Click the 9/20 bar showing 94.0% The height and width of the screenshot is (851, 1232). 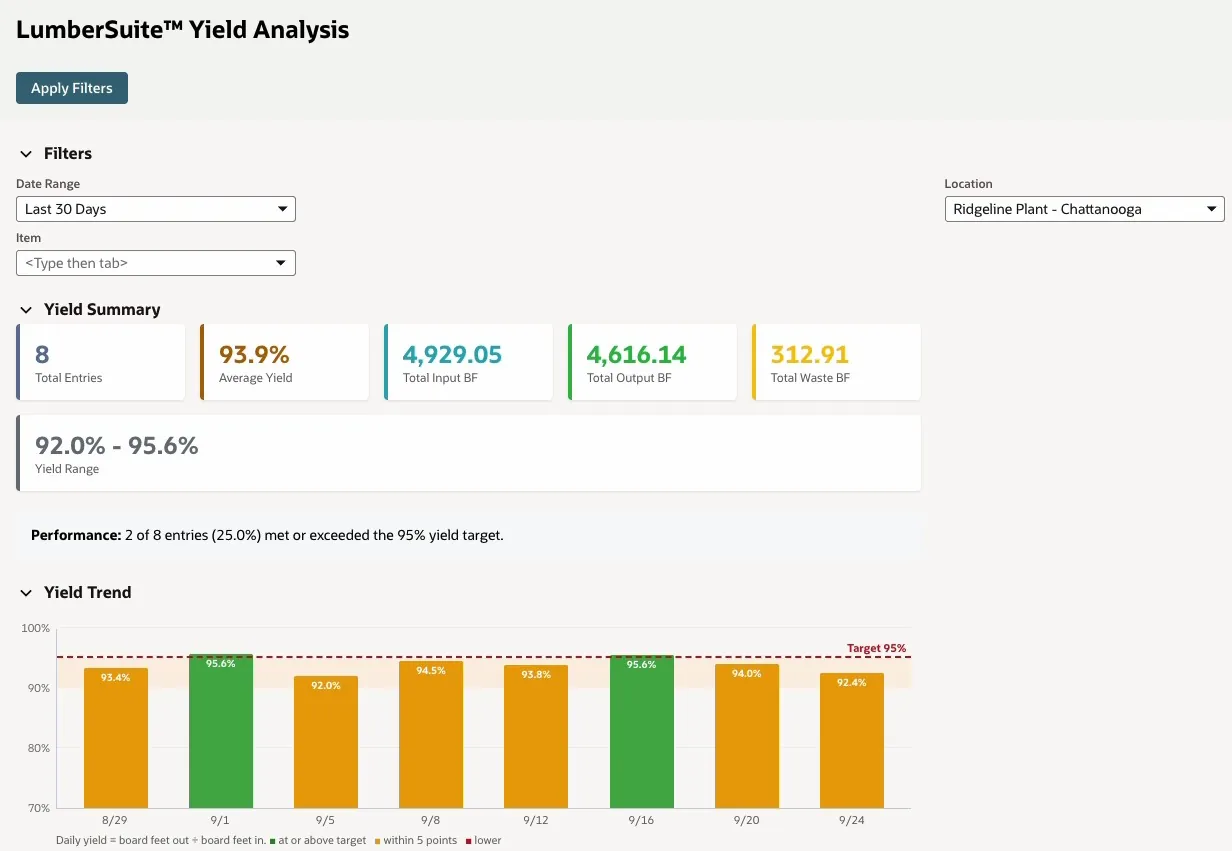point(747,736)
